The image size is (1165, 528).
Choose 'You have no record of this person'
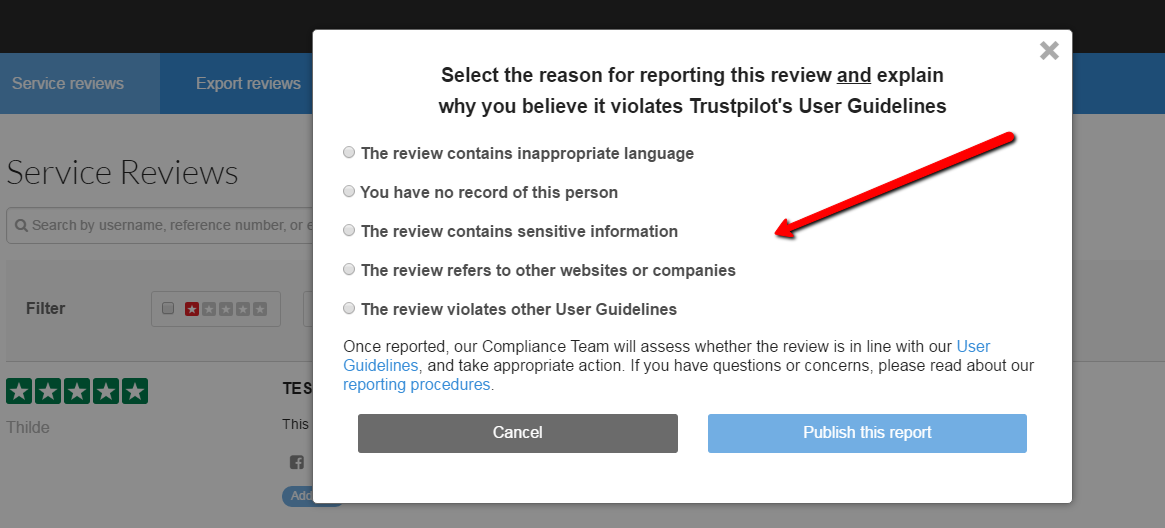[348, 192]
